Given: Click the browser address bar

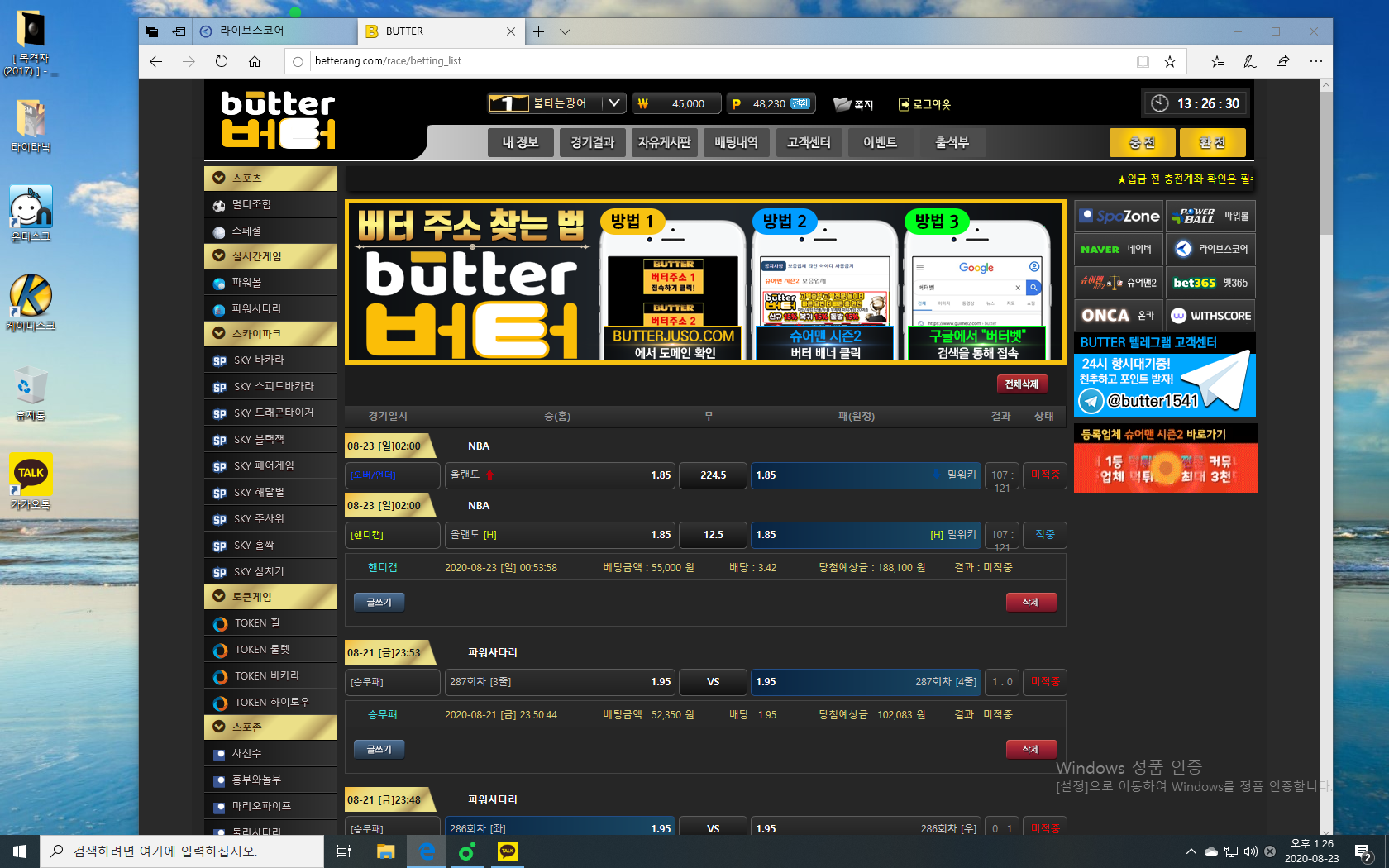Looking at the screenshot, I should point(711,61).
